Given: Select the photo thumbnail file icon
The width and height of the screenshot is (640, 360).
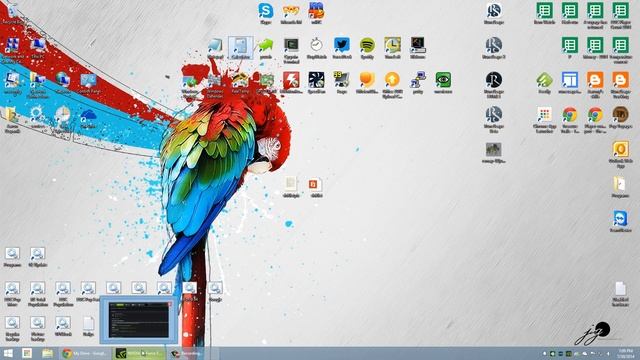Looking at the screenshot, I should pyautogui.click(x=493, y=149).
